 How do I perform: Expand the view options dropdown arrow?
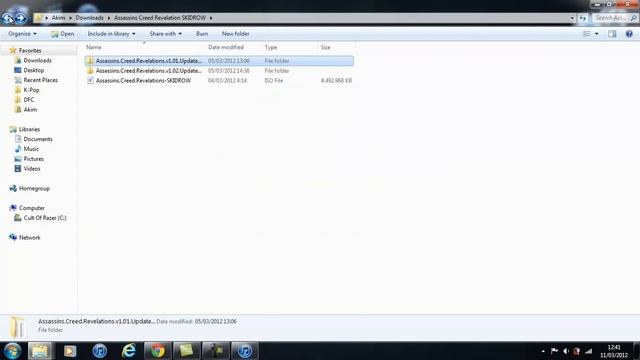(597, 34)
